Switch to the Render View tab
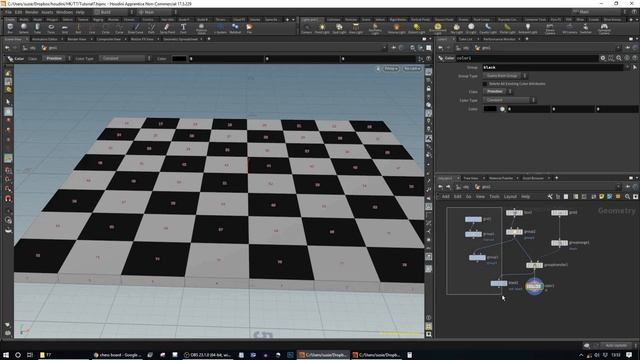 pyautogui.click(x=77, y=39)
